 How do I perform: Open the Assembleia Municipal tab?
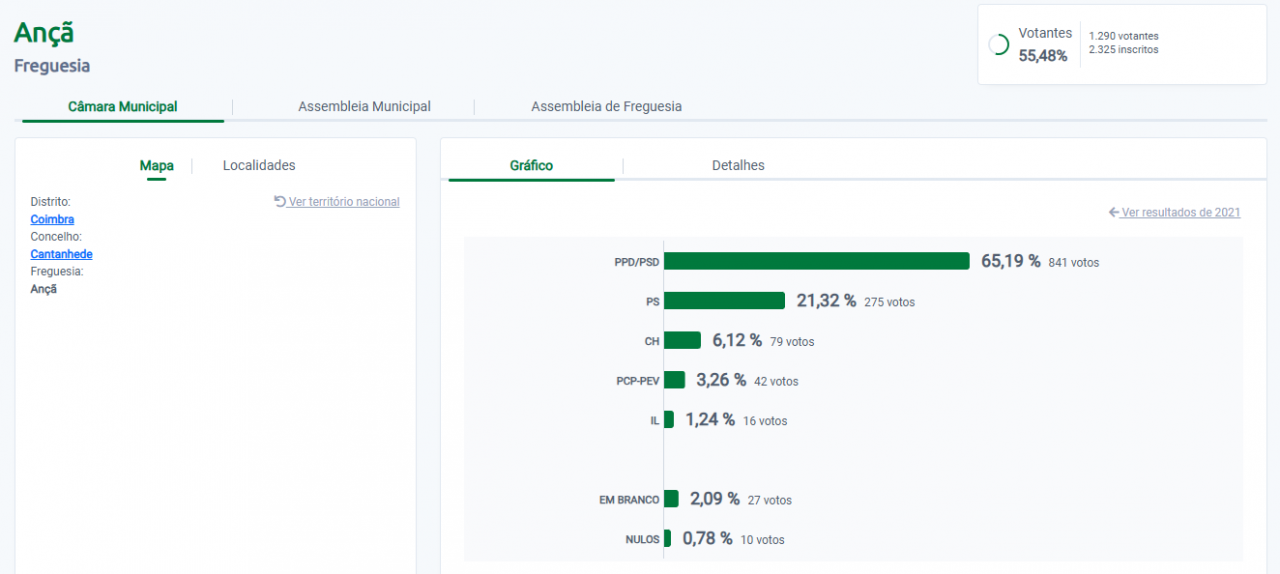pos(364,107)
